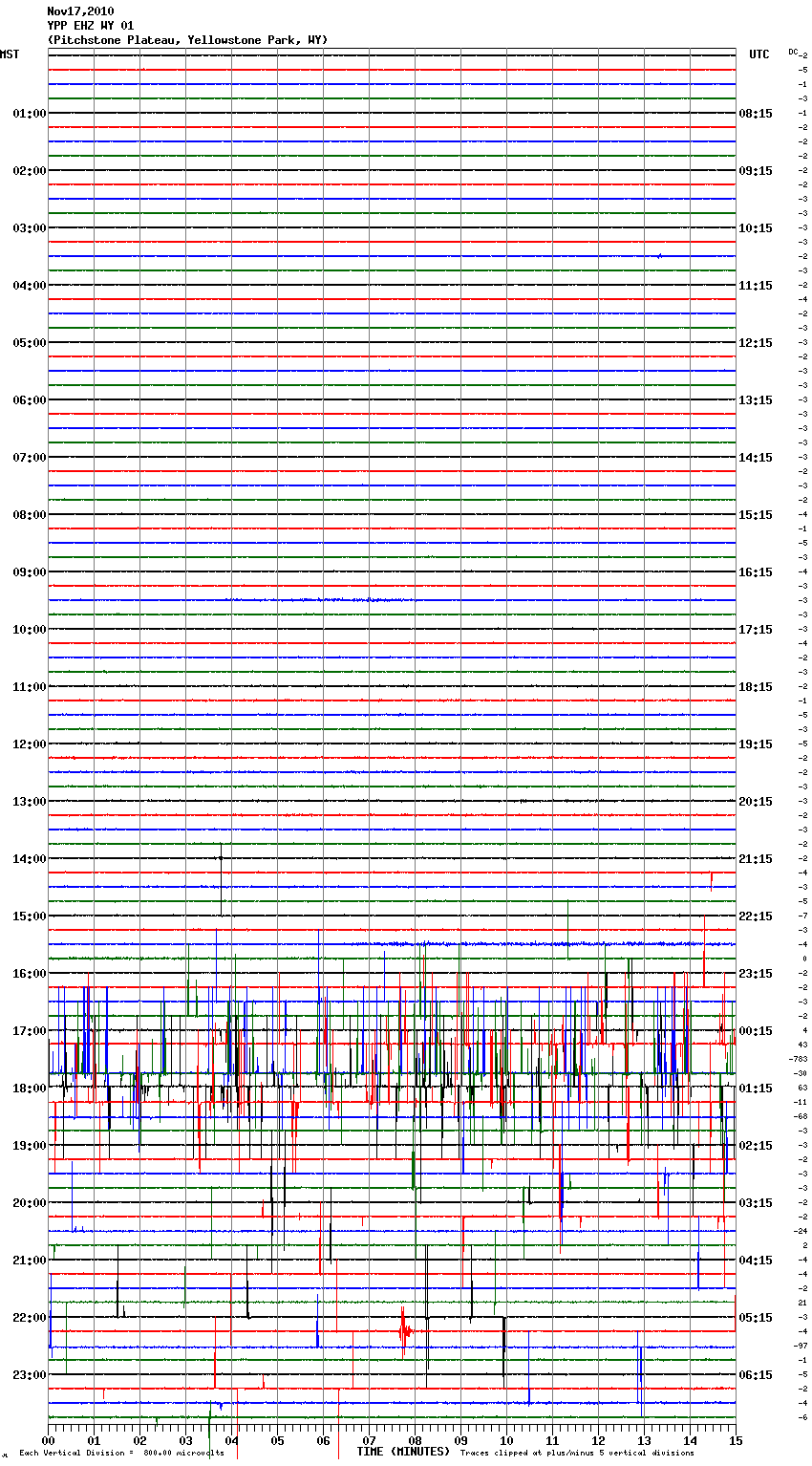
Task: Select the 18:00 MST time label
Action: [30, 1089]
